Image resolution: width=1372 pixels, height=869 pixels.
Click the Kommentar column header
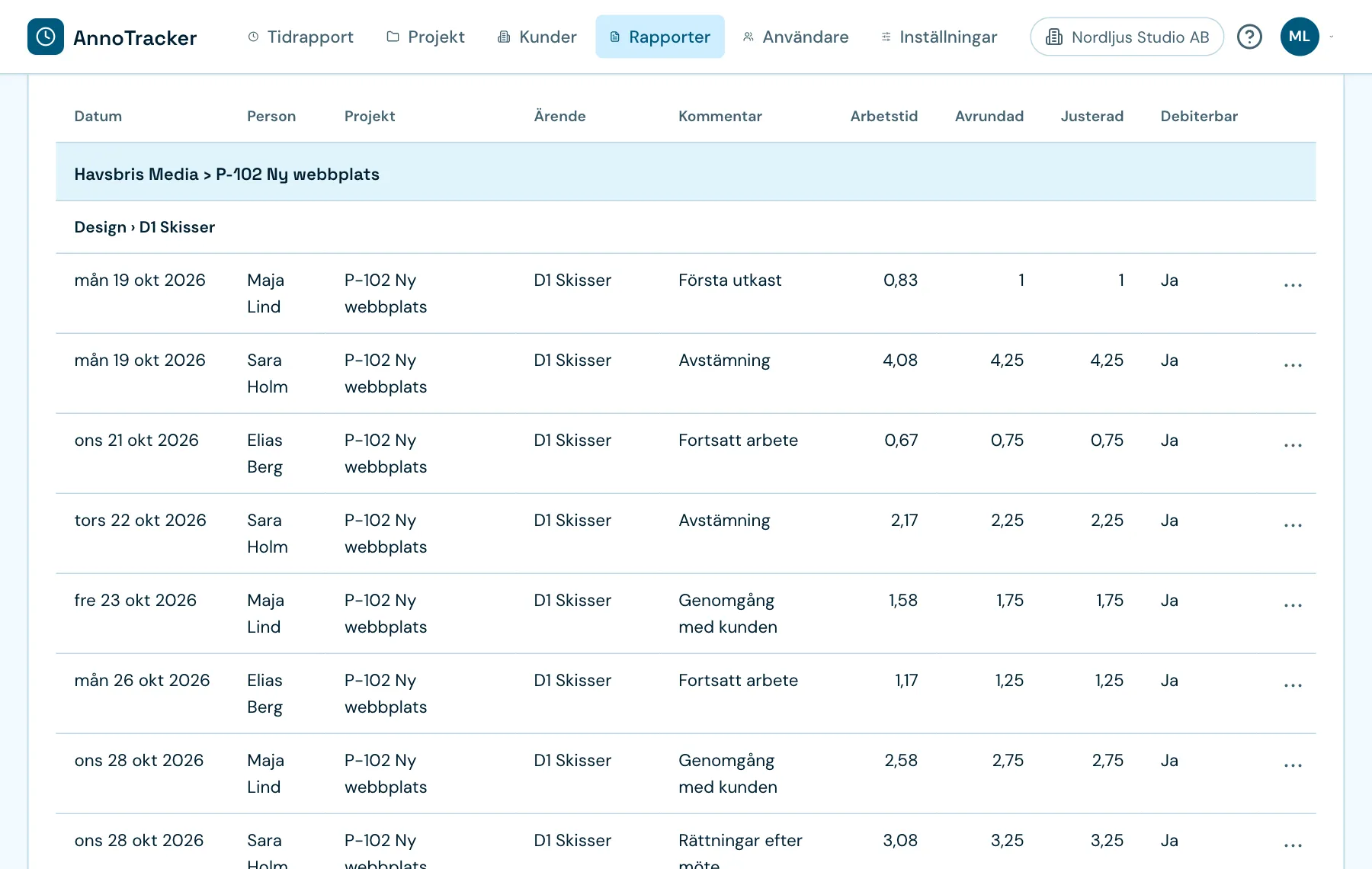pos(720,116)
